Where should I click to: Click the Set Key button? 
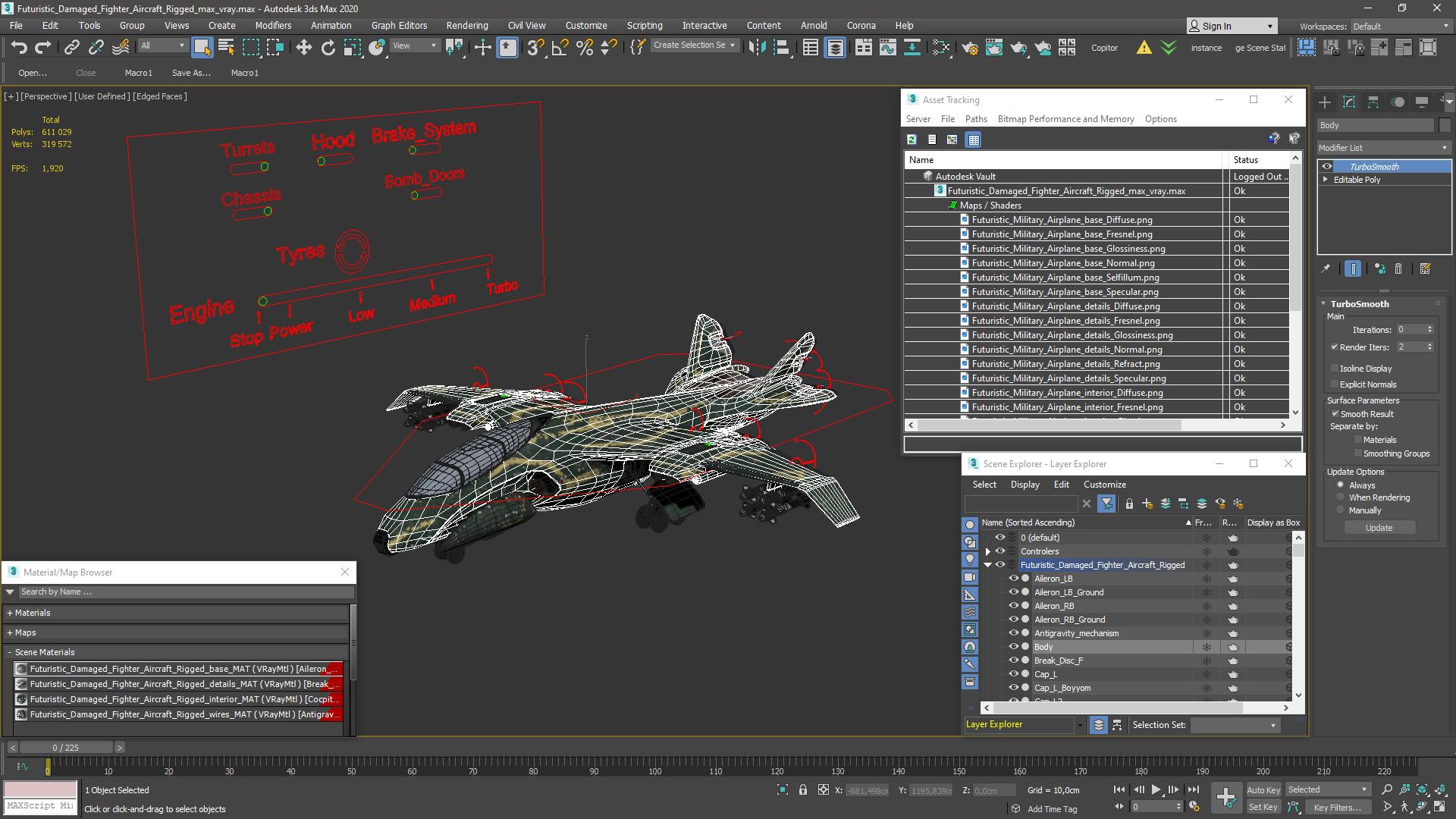pos(1263,808)
